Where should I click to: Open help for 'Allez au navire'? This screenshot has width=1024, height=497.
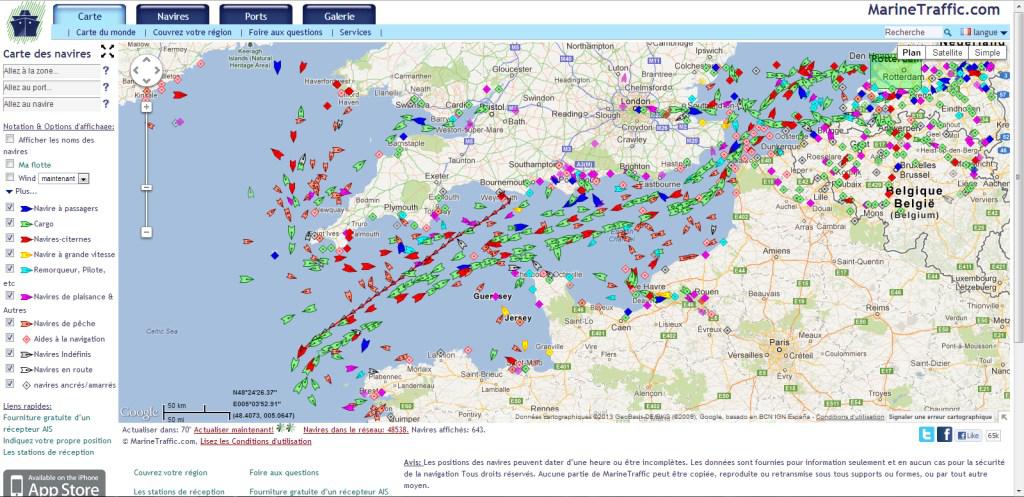pyautogui.click(x=106, y=104)
